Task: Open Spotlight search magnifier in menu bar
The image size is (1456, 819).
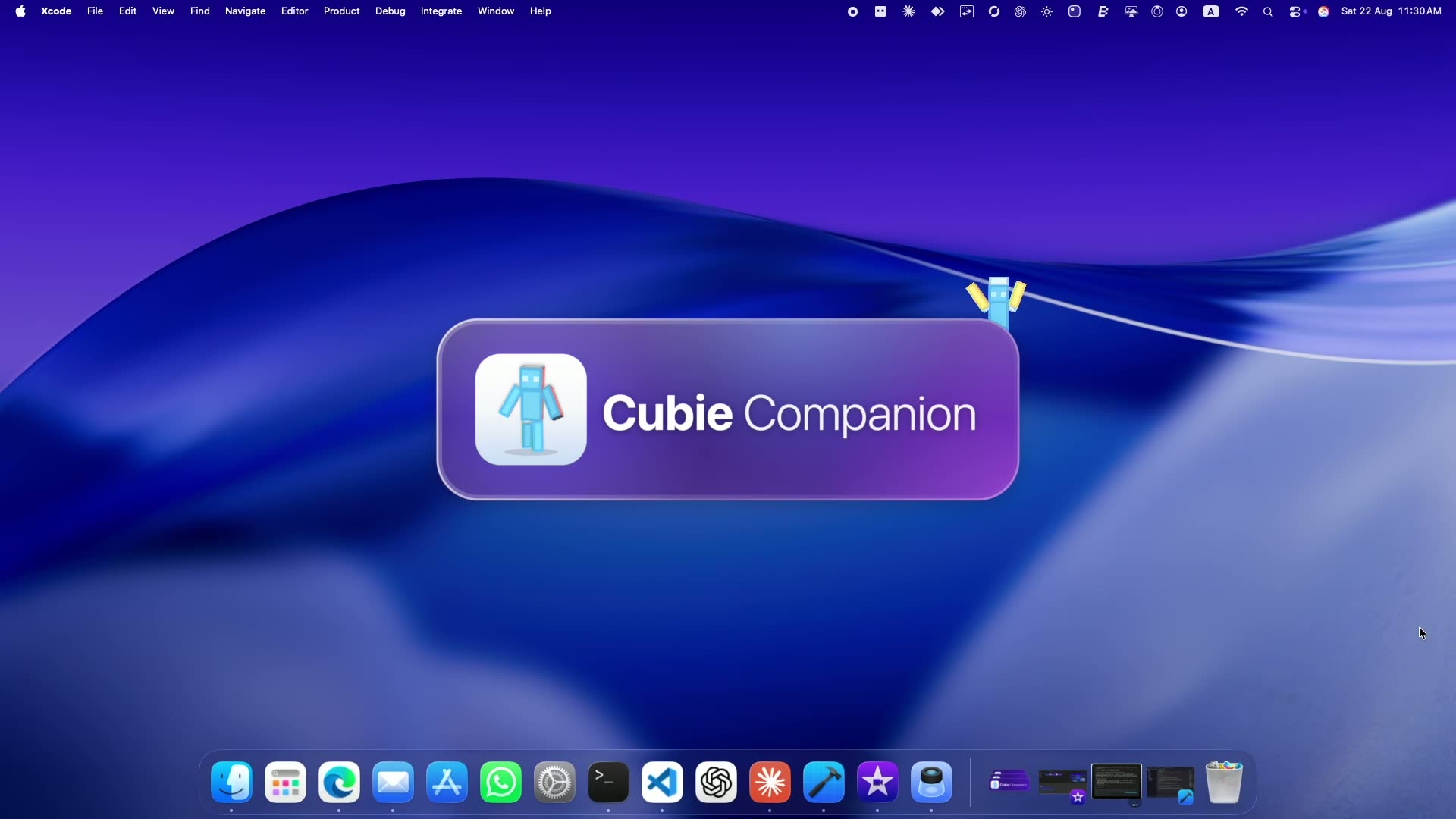Action: pos(1268,11)
